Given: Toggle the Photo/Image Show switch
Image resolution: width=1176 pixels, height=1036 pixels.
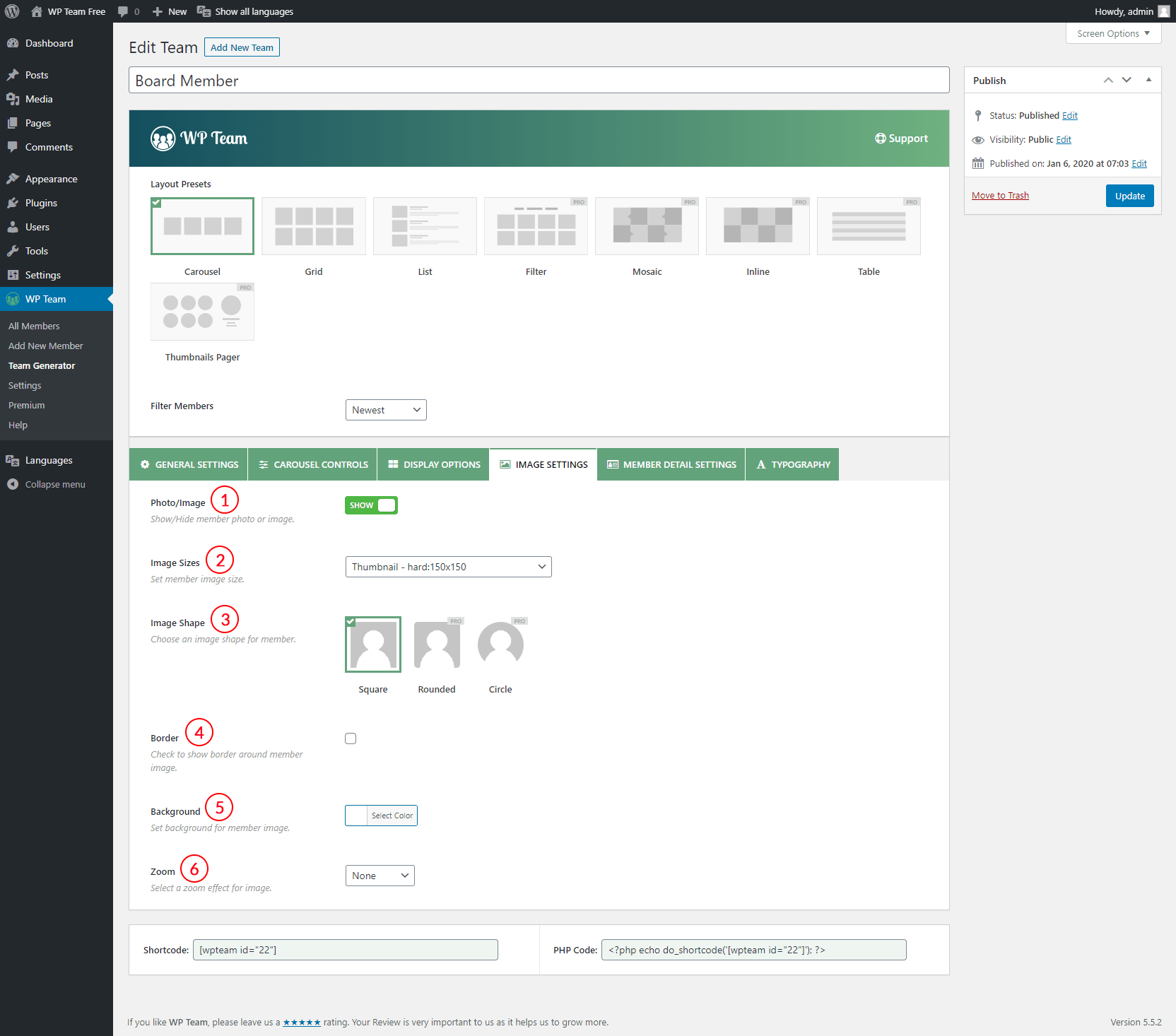Looking at the screenshot, I should click(x=371, y=505).
